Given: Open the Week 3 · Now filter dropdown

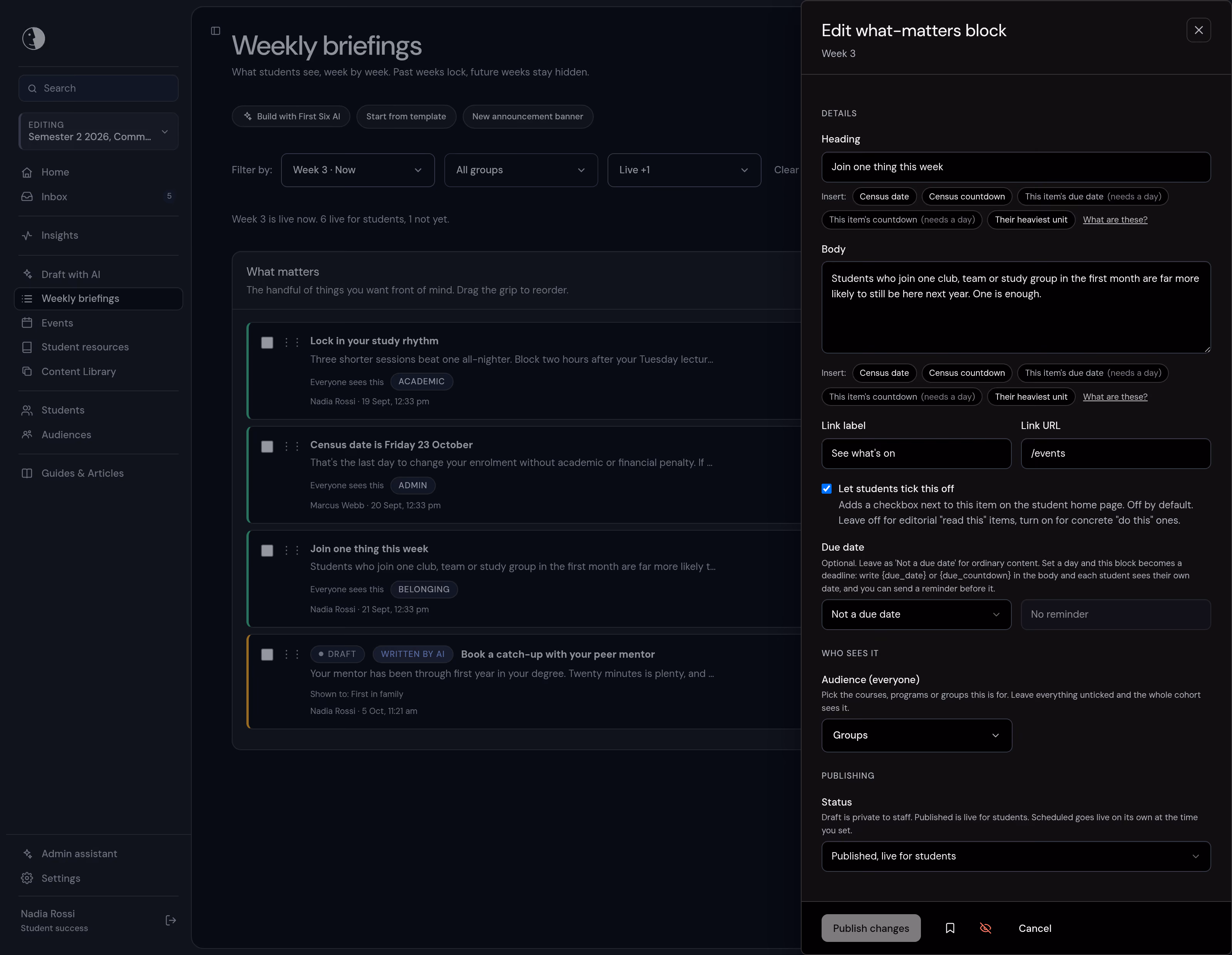Looking at the screenshot, I should click(358, 170).
